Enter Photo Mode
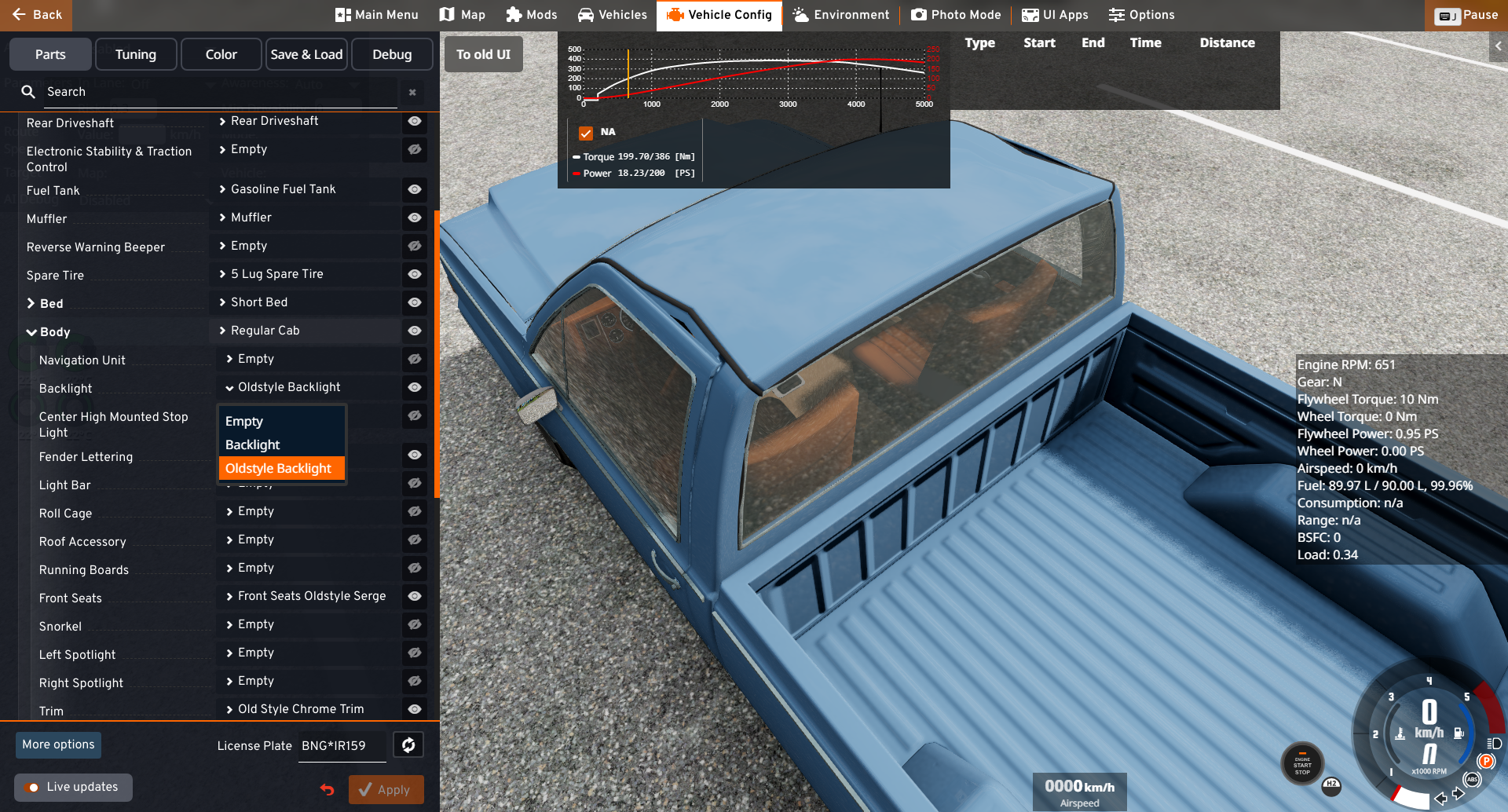The width and height of the screenshot is (1508, 812). pos(956,15)
